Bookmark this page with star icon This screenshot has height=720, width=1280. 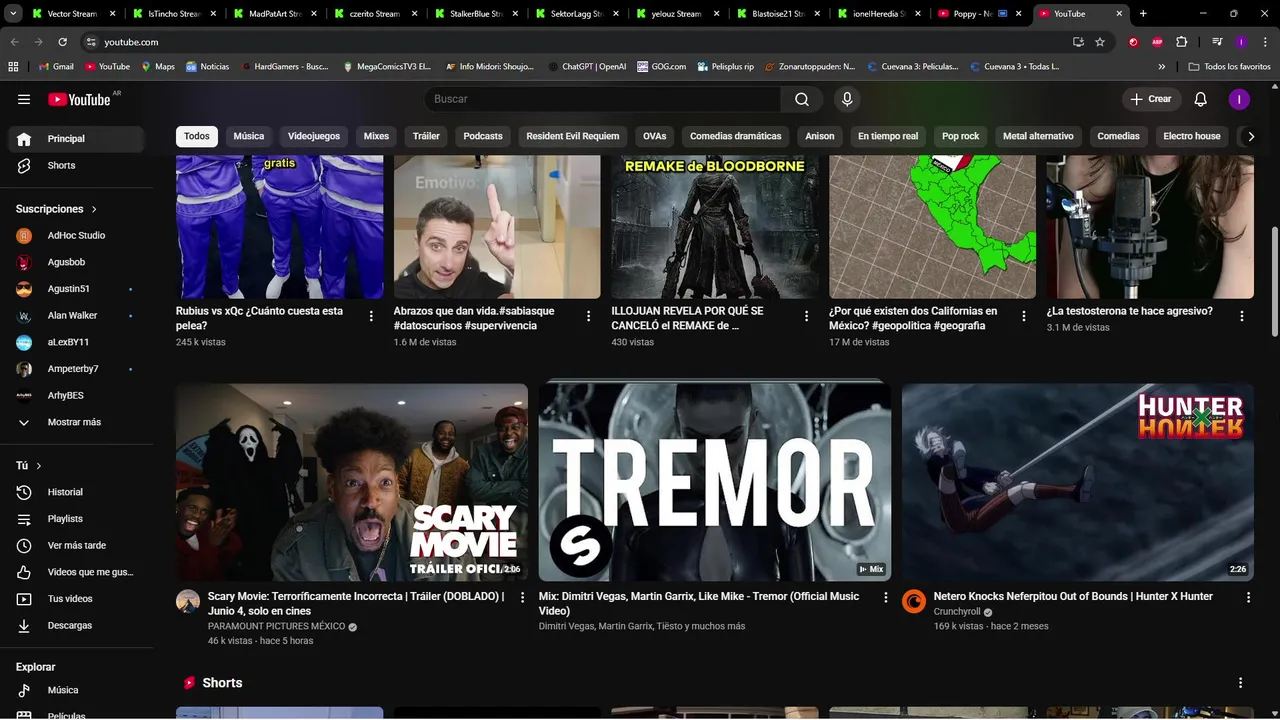coord(1100,42)
